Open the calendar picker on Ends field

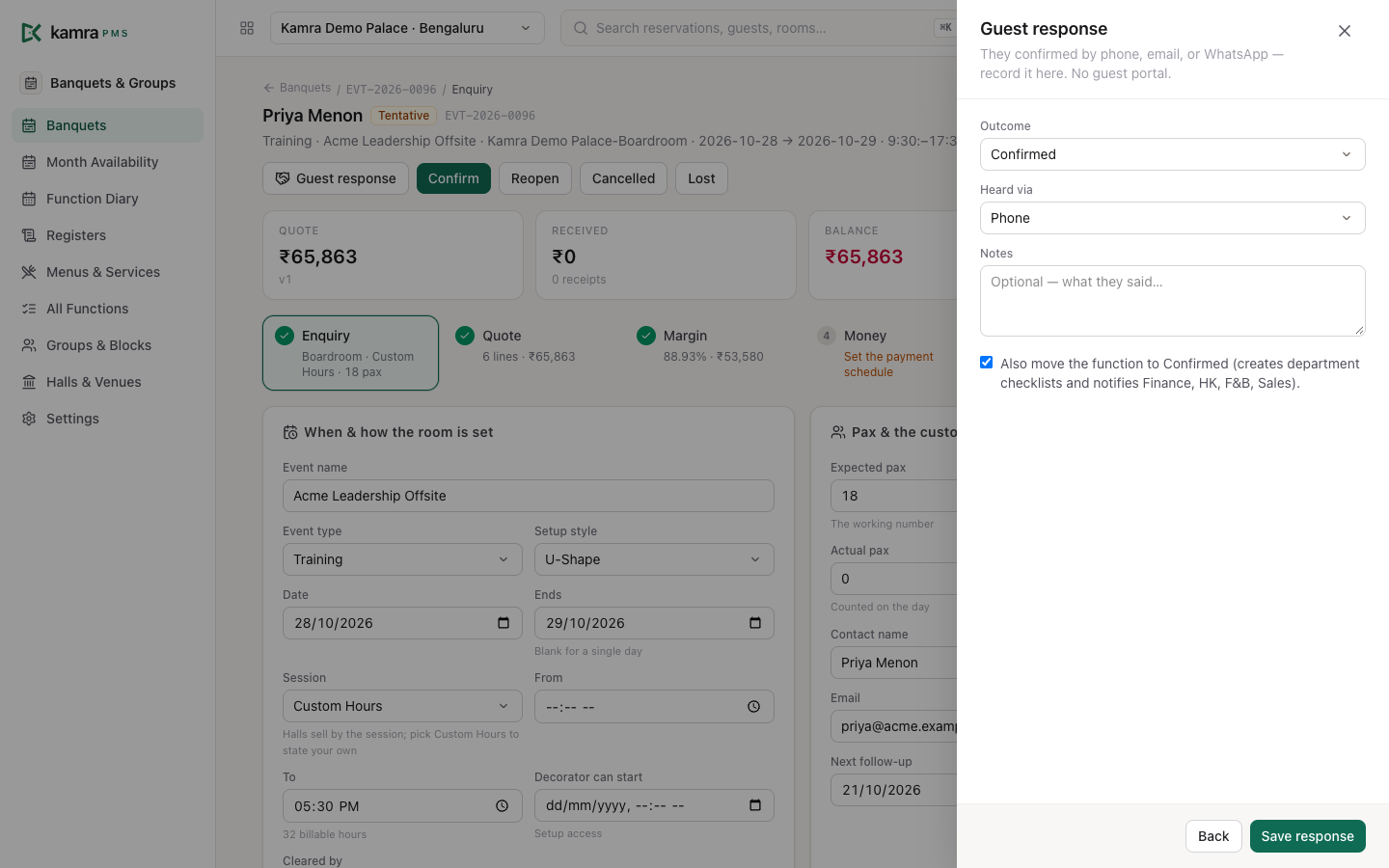[755, 623]
